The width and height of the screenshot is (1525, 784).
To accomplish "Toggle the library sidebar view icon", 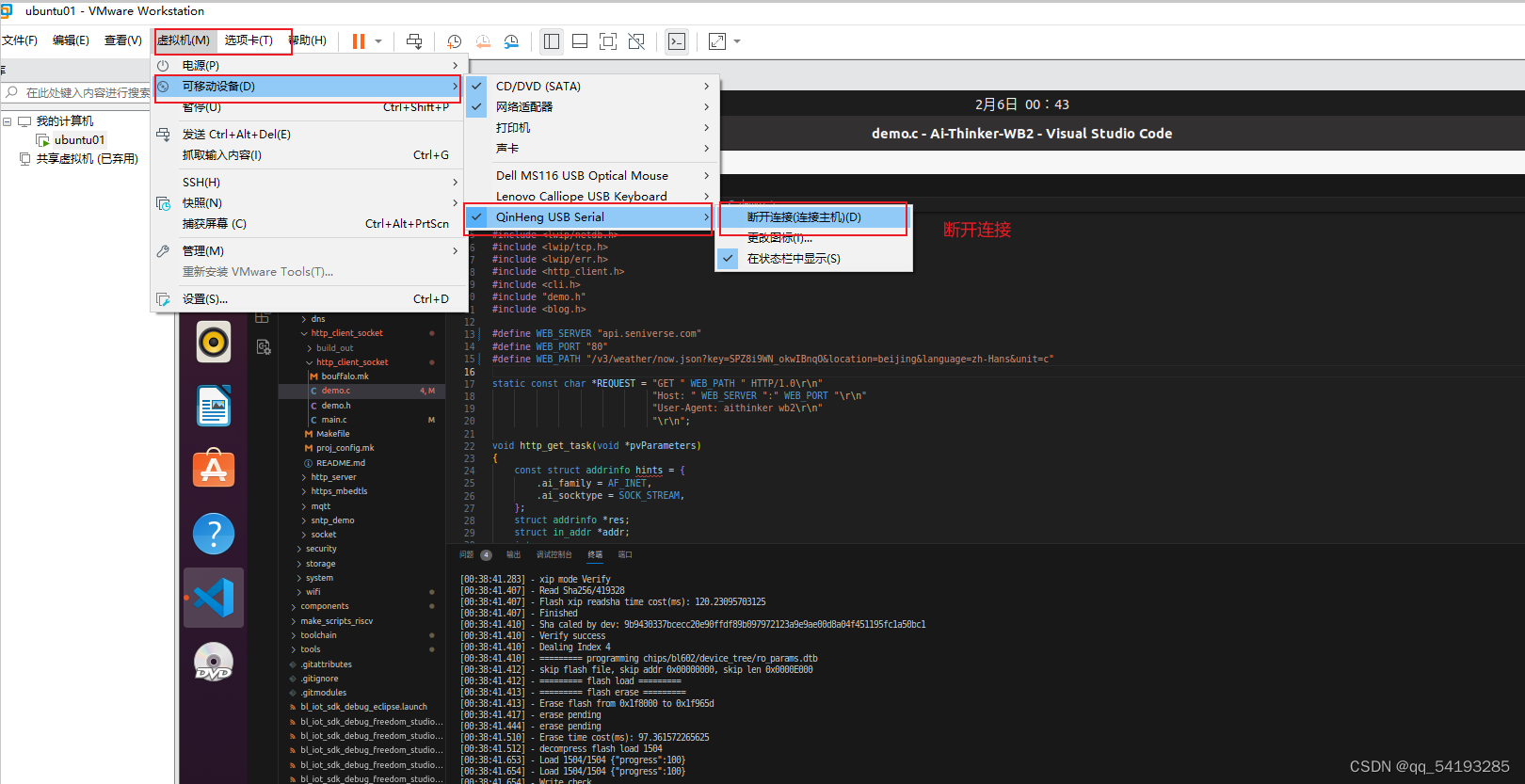I will tap(552, 41).
